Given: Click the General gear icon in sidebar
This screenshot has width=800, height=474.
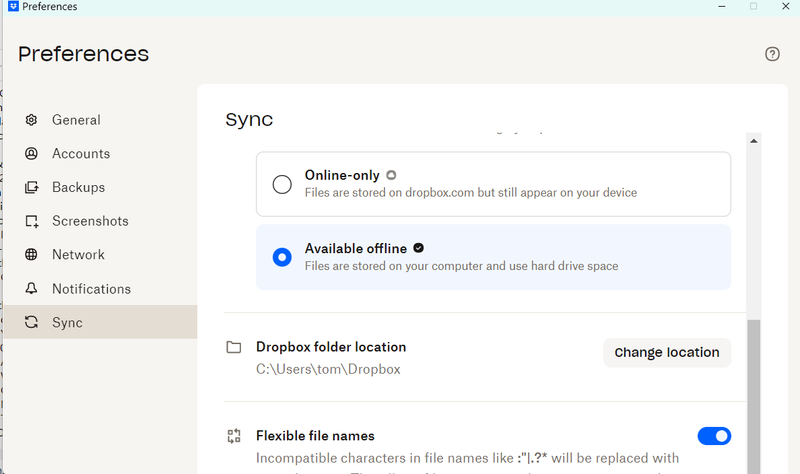Looking at the screenshot, I should coord(32,120).
